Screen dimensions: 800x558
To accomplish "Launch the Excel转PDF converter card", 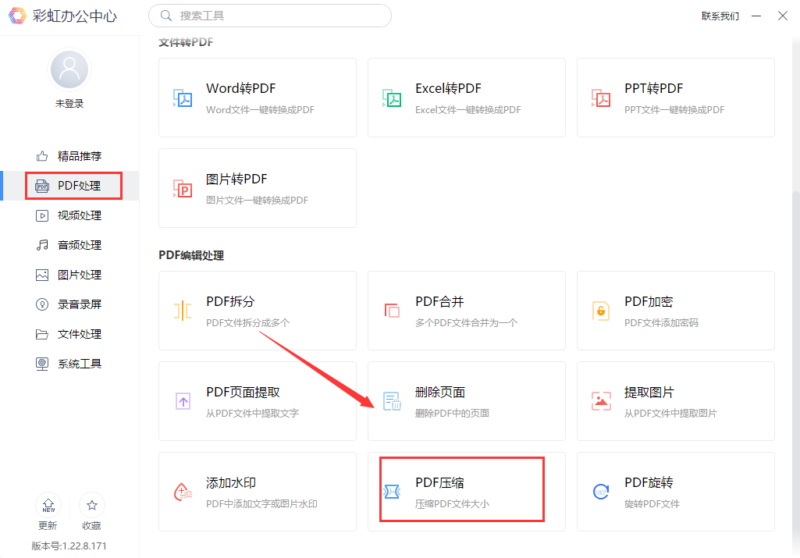I will click(x=466, y=97).
